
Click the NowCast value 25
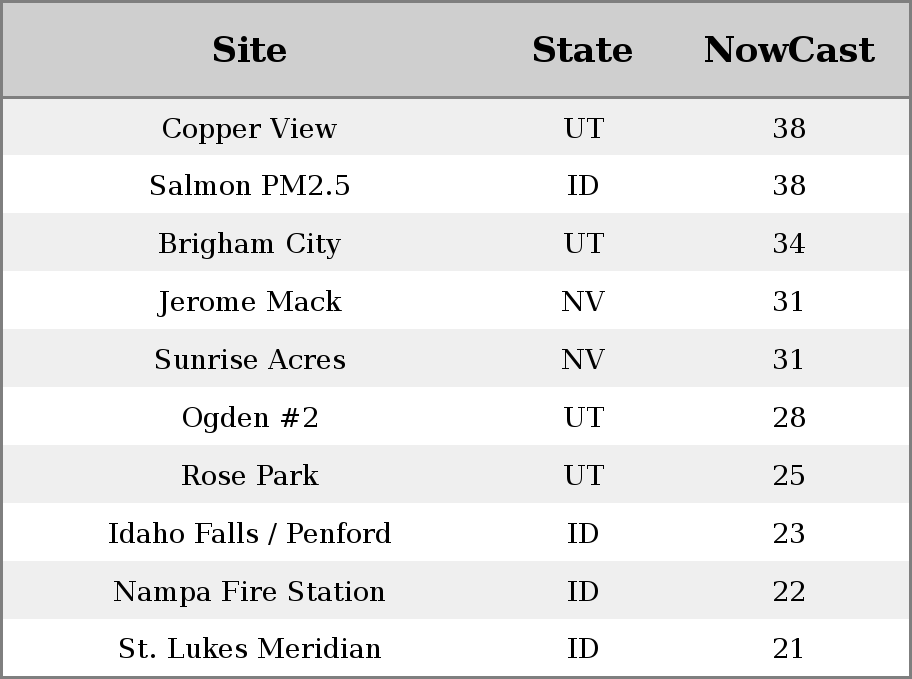(789, 475)
